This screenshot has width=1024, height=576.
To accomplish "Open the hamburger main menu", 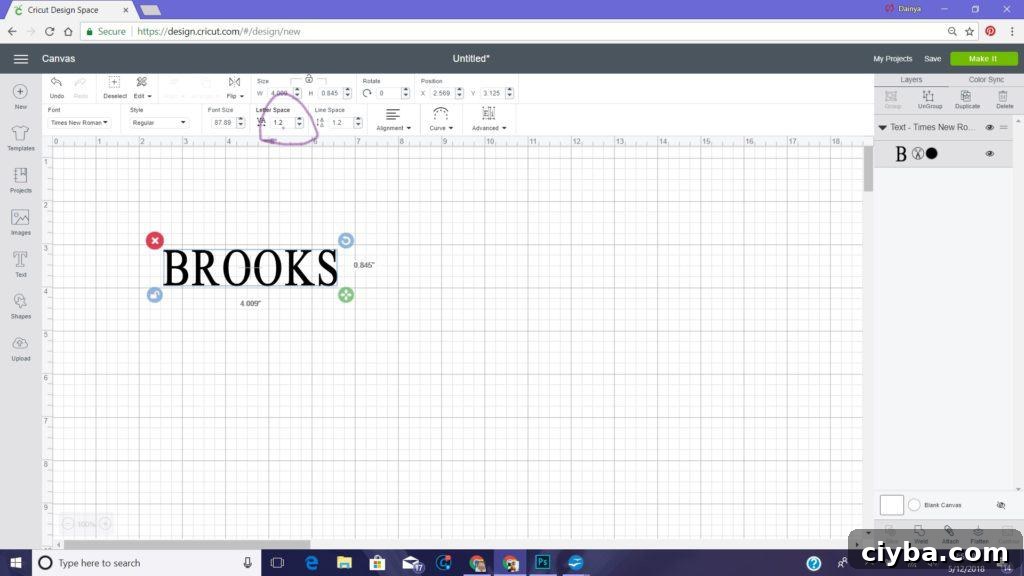I will [21, 59].
